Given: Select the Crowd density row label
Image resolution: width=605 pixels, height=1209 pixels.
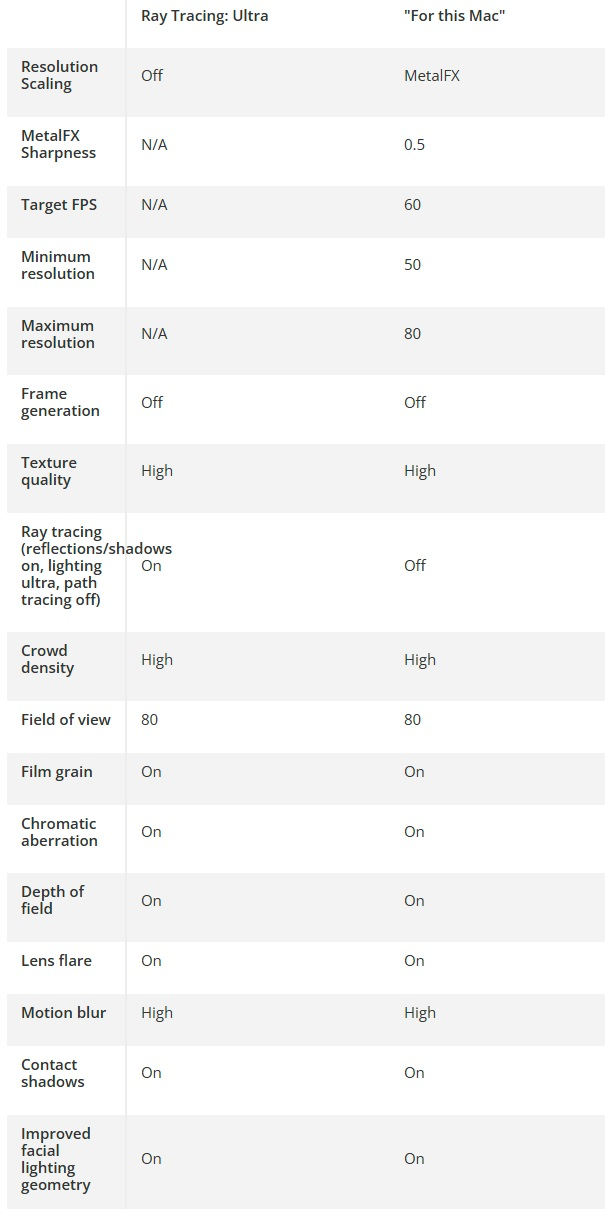Looking at the screenshot, I should (x=48, y=659).
